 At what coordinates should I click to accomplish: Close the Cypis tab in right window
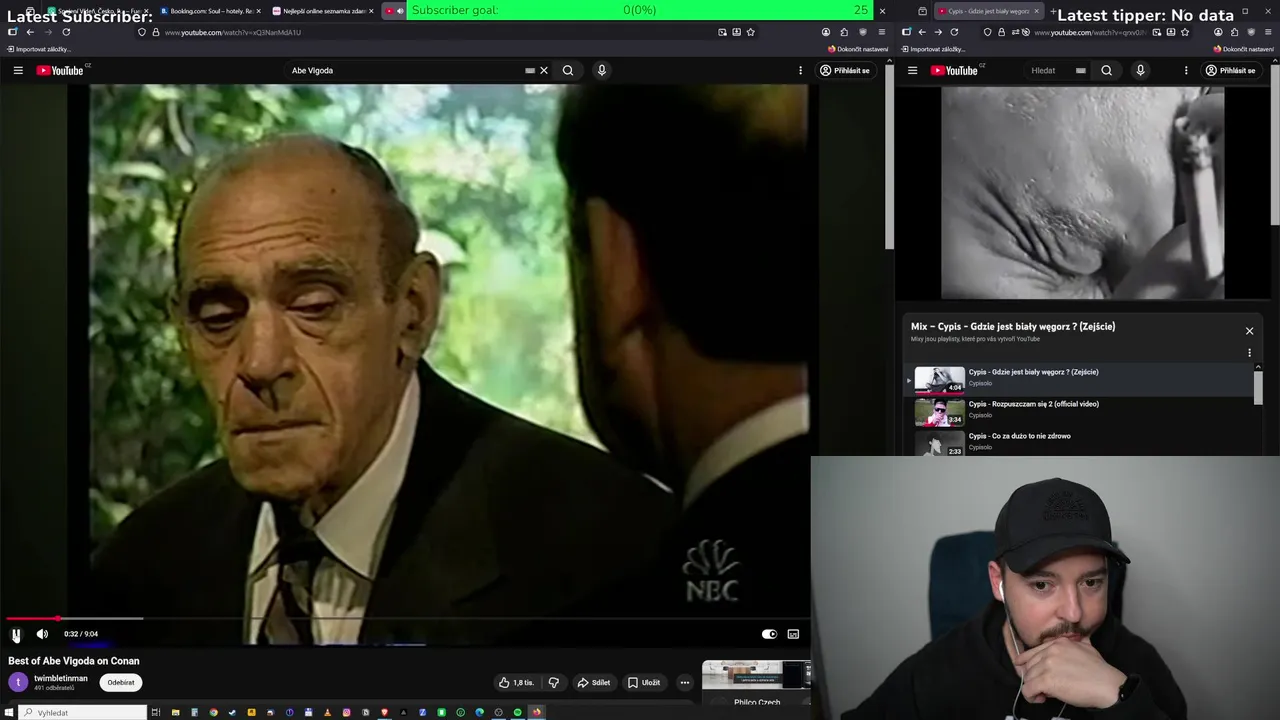tap(1037, 11)
